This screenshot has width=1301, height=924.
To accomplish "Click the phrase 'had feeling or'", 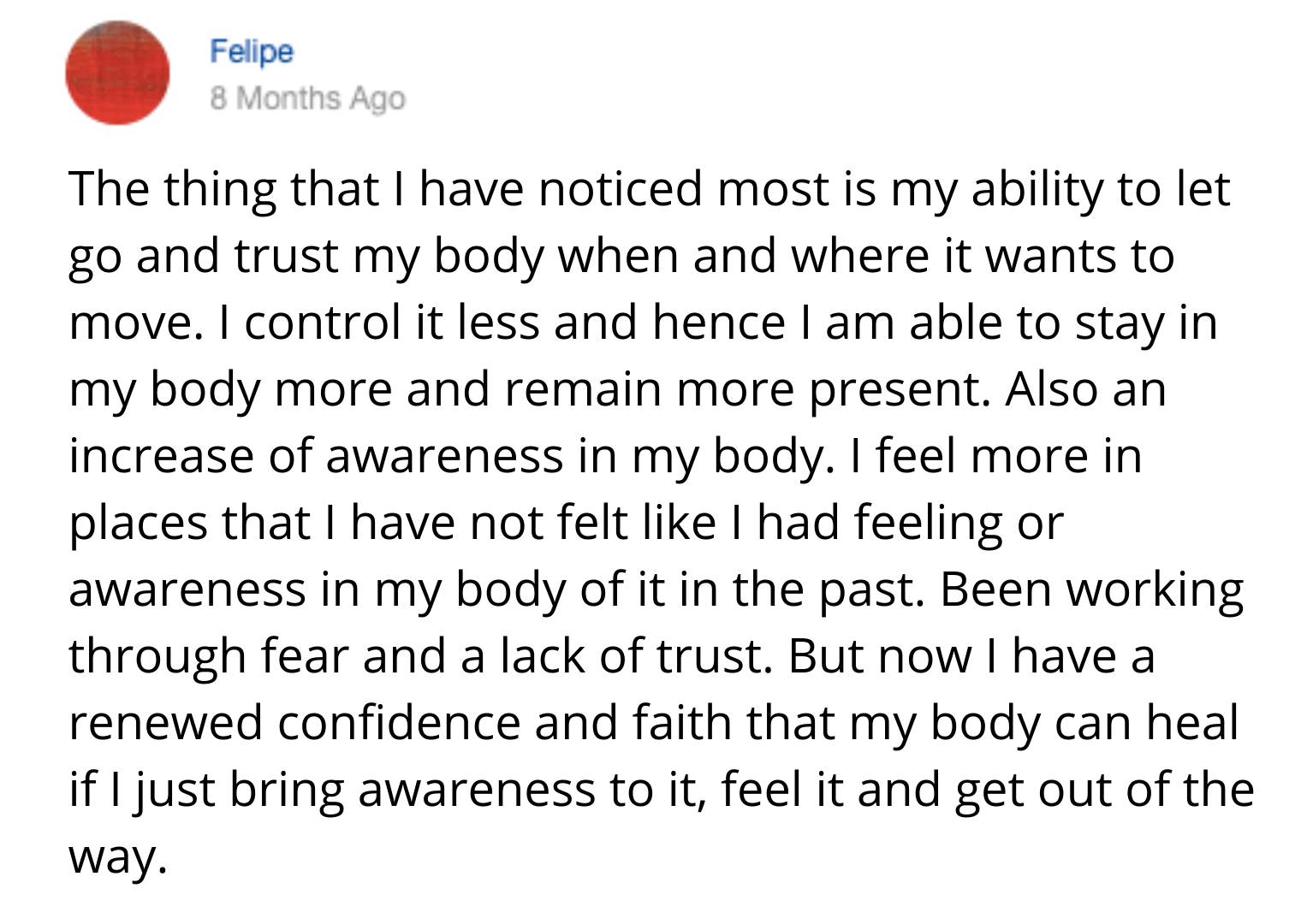I will 910,523.
